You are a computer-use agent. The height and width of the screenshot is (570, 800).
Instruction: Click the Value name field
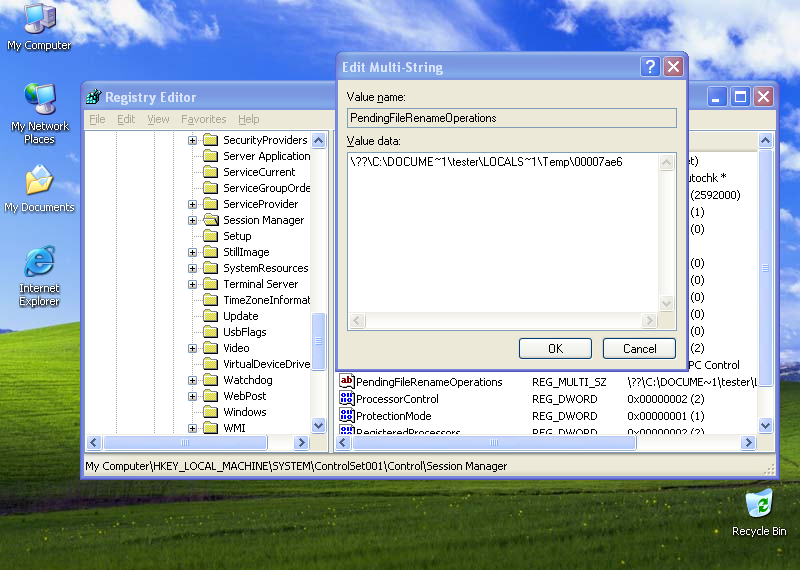(512, 118)
